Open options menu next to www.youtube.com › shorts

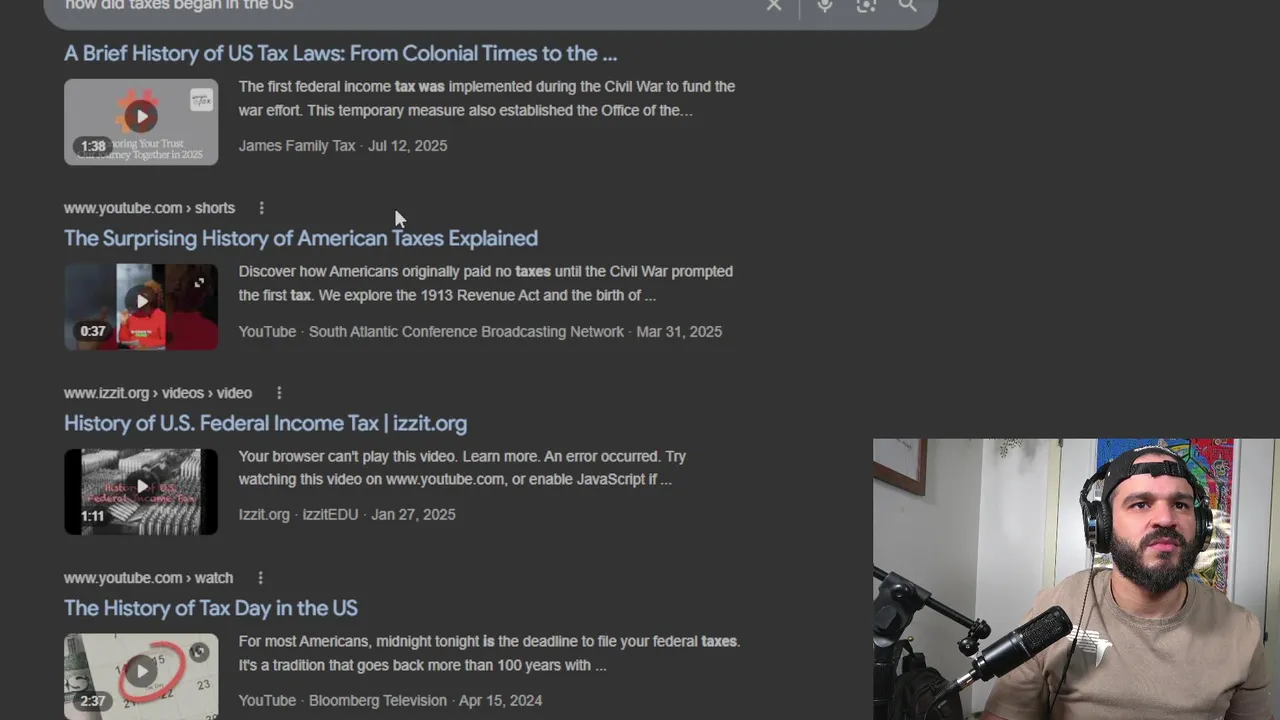coord(261,208)
